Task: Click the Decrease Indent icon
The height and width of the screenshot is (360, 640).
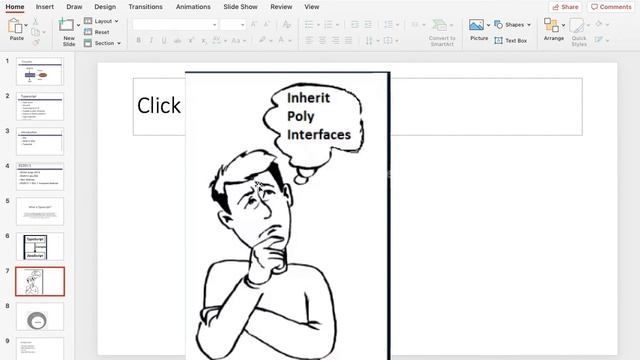Action: point(355,25)
